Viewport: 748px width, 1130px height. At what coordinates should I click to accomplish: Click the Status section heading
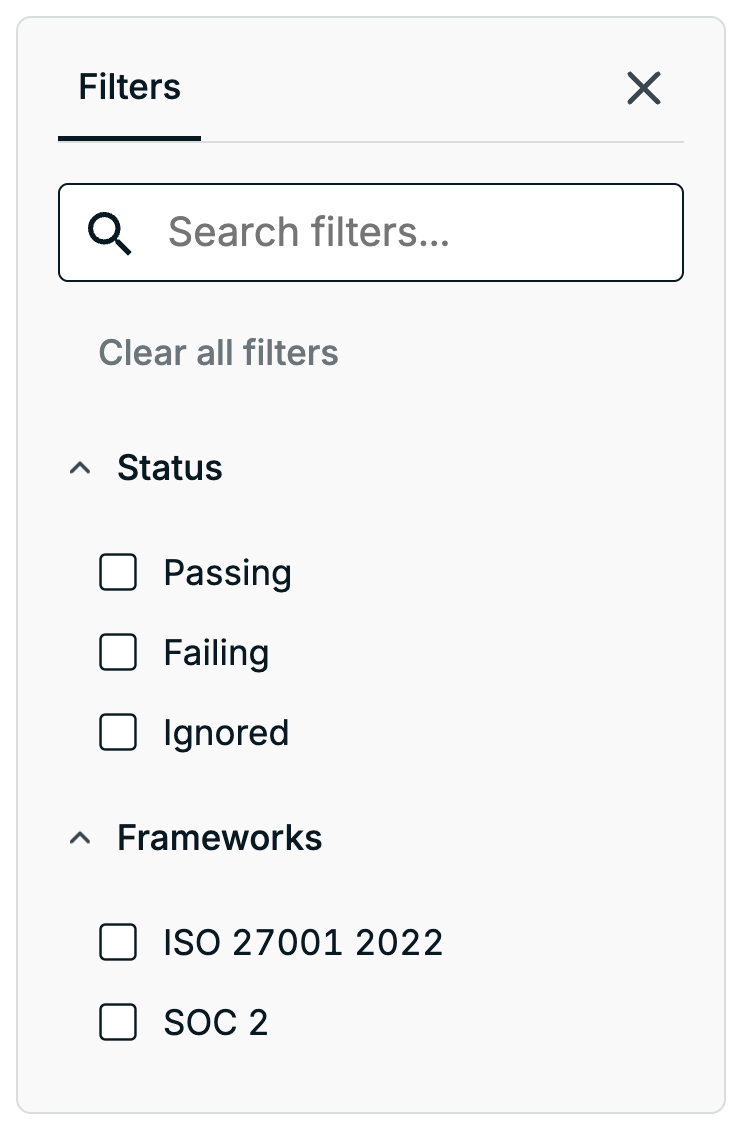[170, 467]
